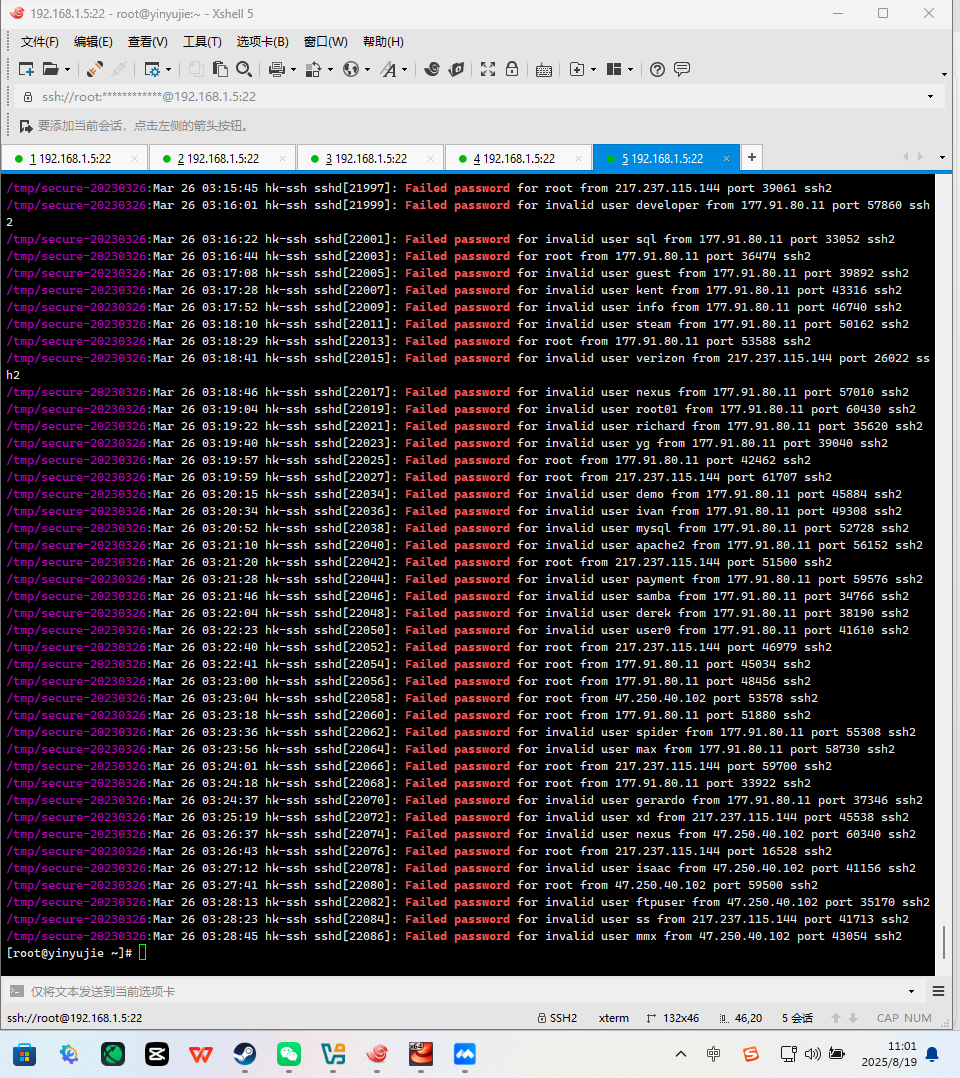Toggle full screen mode icon

(488, 69)
